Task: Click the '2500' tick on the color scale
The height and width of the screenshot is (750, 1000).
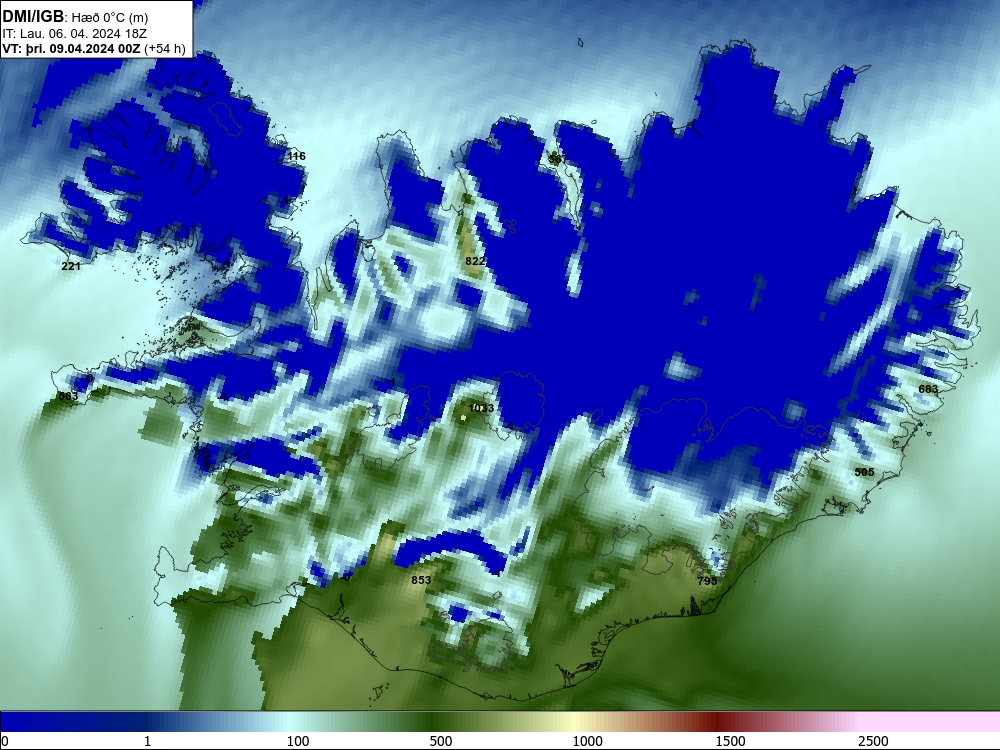Action: [x=873, y=741]
